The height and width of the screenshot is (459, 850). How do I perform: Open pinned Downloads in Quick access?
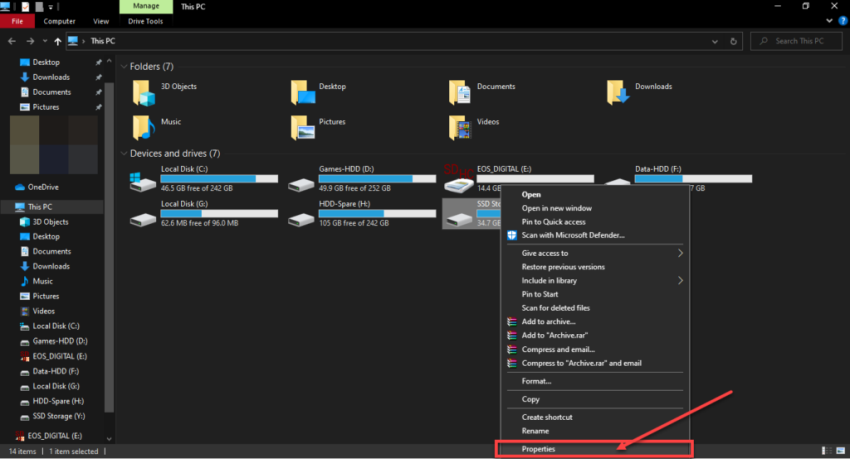click(45, 77)
